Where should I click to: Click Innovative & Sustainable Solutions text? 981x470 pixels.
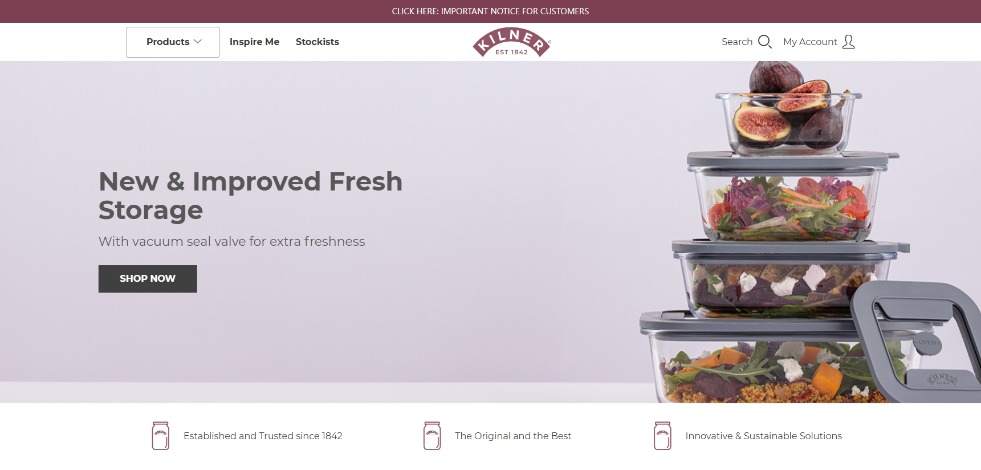tap(763, 436)
